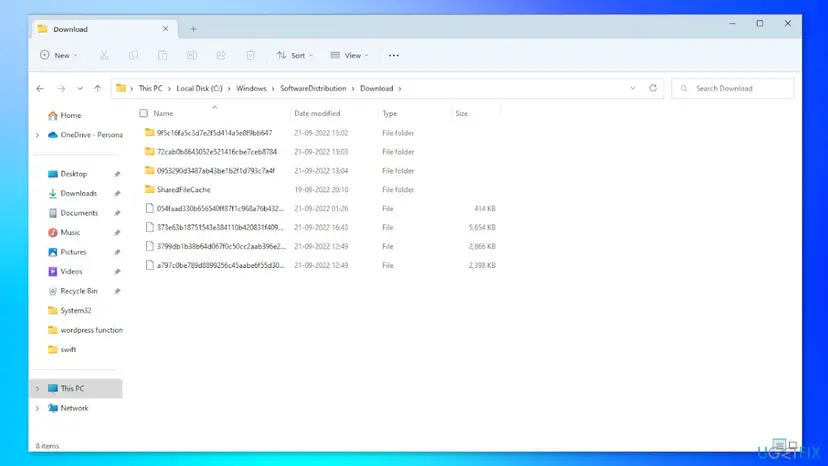Viewport: 828px width, 466px height.
Task: Select file starting with 3799db1b38b
Action: pyautogui.click(x=214, y=246)
